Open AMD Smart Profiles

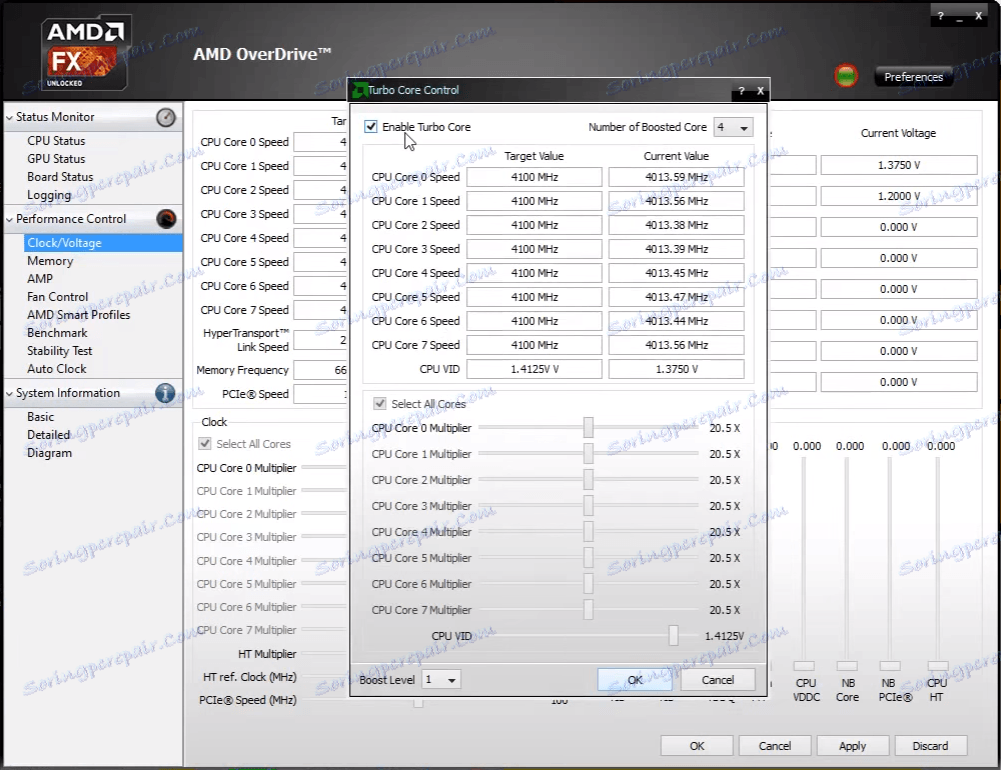[79, 314]
